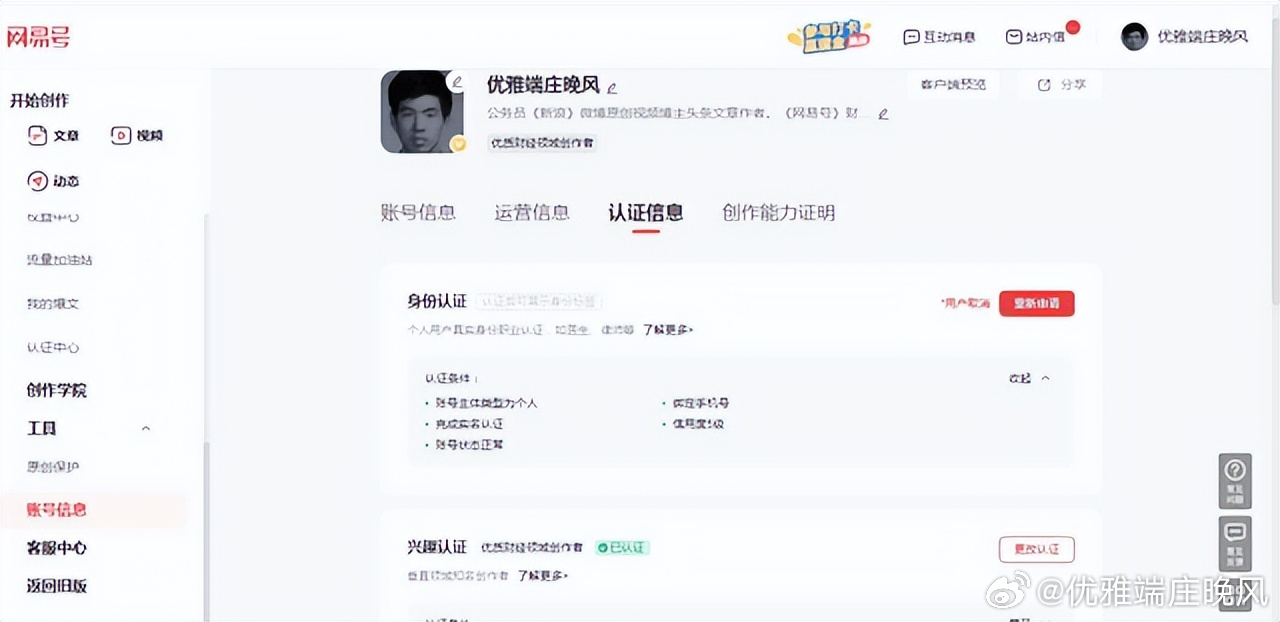Click the 开始创作 sidebar heading

(x=40, y=100)
